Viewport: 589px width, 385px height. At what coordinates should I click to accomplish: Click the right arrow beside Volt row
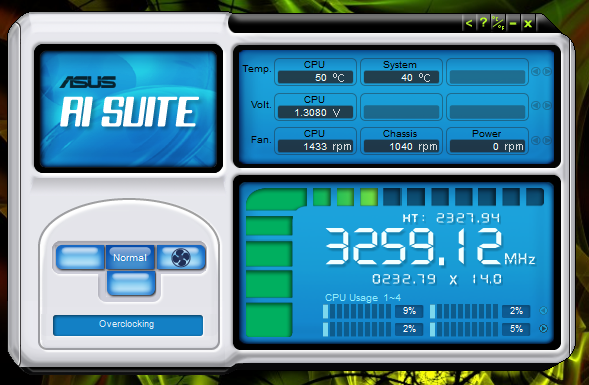[x=547, y=106]
